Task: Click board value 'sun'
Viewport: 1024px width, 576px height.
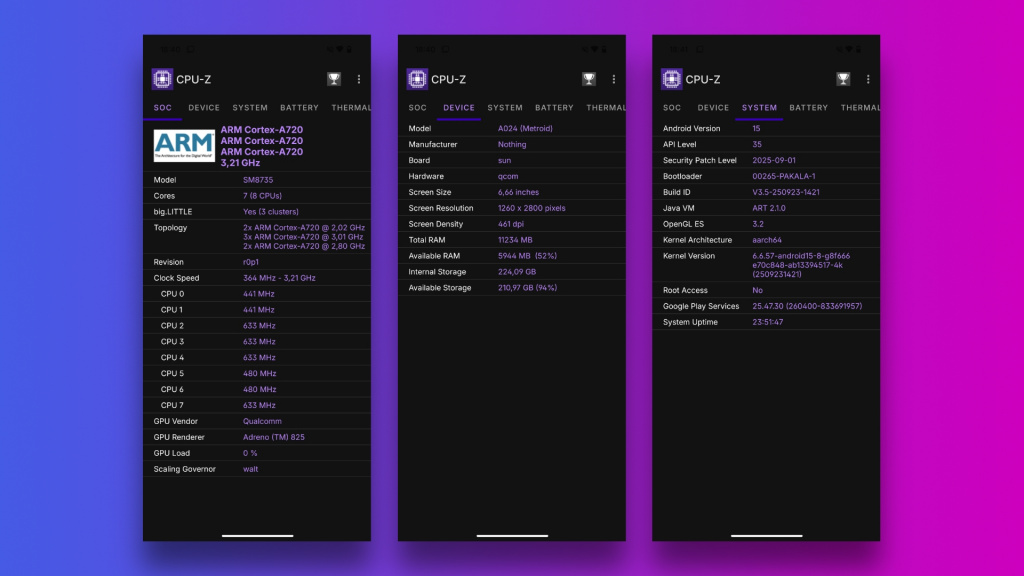Action: point(504,161)
